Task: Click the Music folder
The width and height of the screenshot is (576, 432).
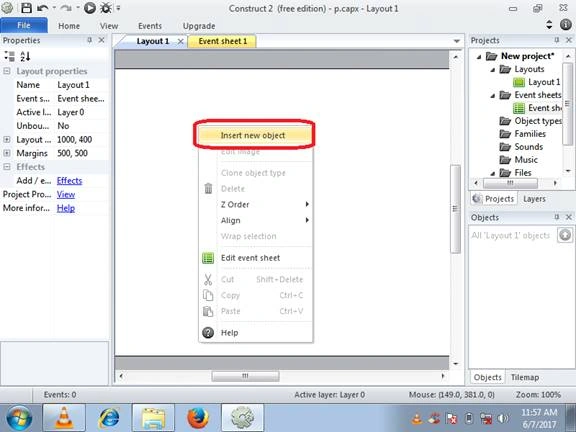Action: (x=519, y=159)
